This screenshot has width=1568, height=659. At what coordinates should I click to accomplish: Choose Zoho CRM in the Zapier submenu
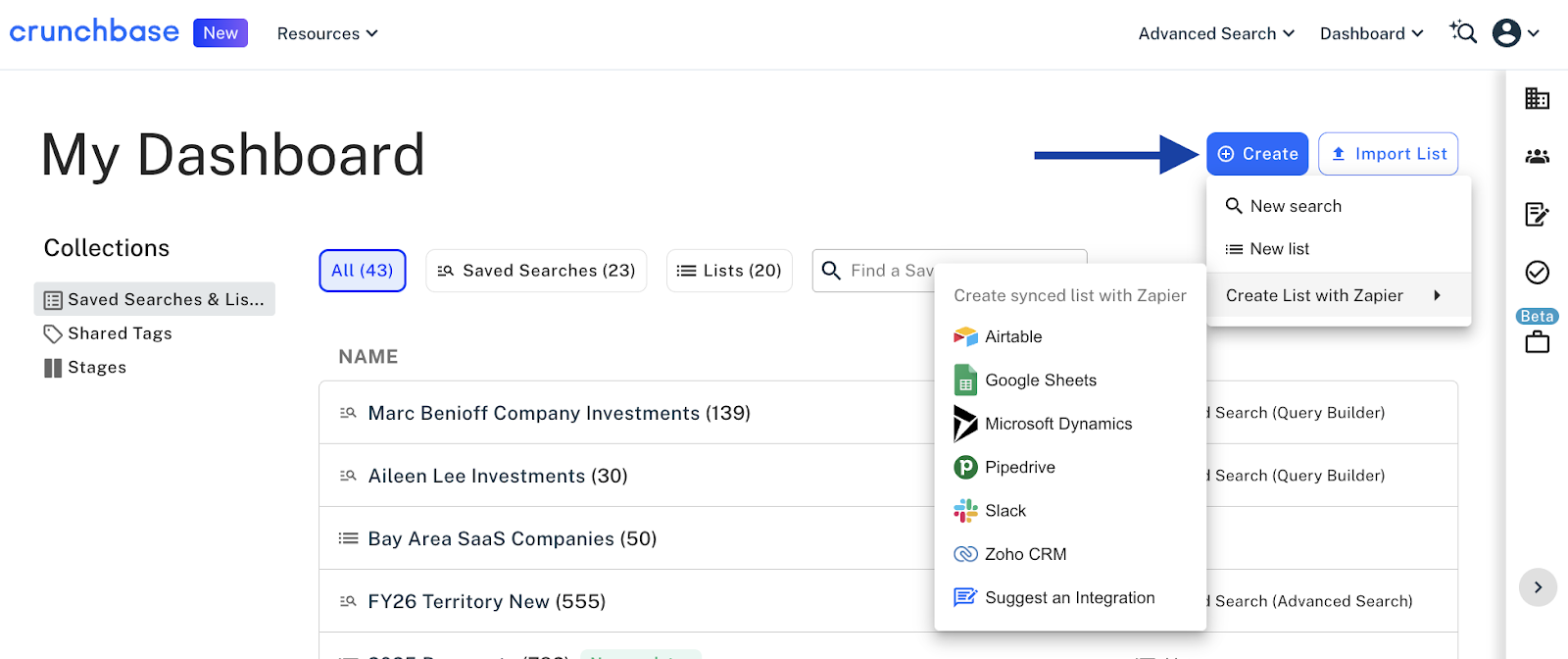coord(1070,554)
